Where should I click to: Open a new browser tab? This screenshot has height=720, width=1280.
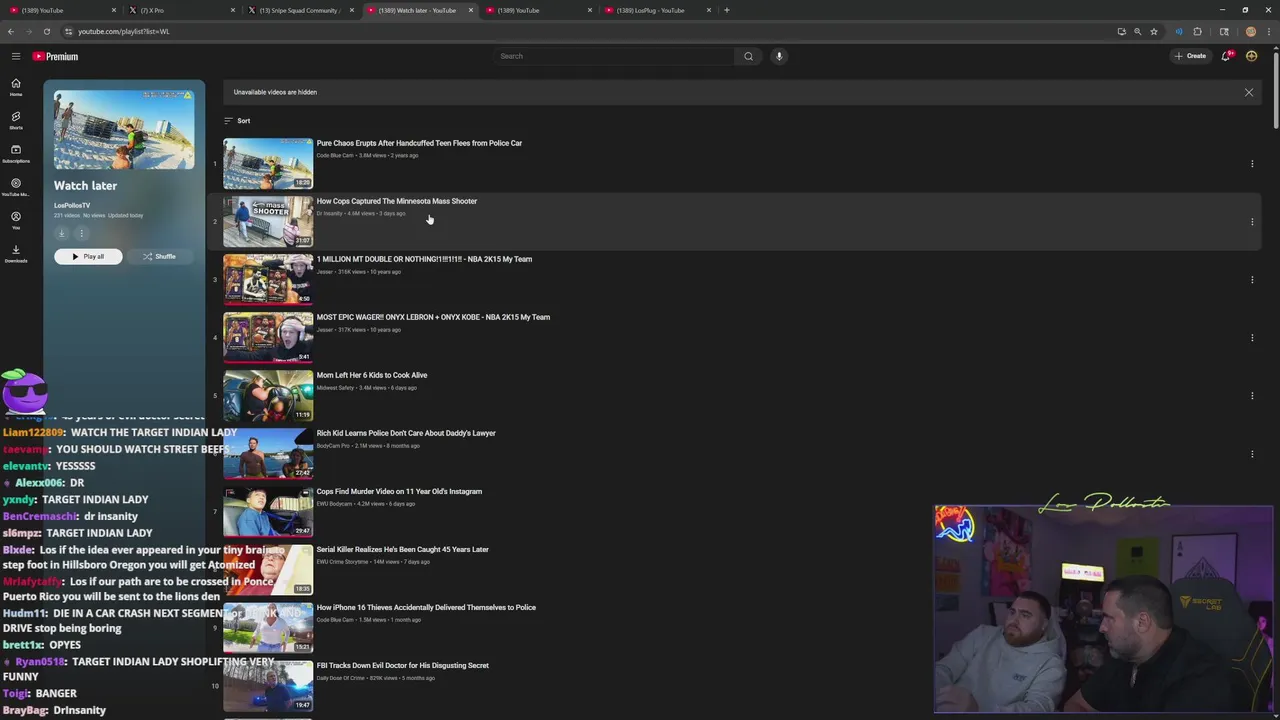coord(726,10)
